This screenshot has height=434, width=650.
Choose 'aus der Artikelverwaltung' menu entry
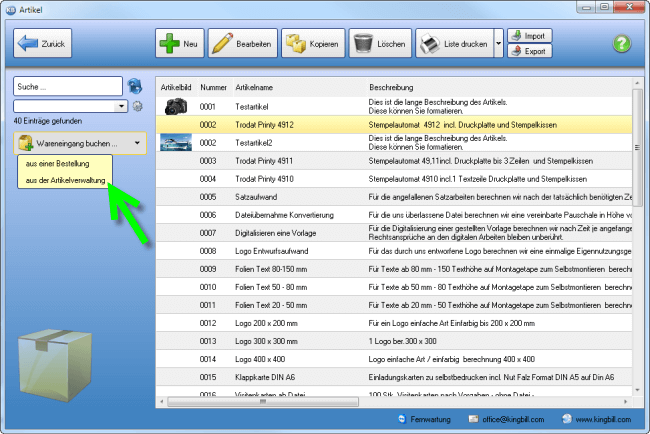tap(65, 180)
